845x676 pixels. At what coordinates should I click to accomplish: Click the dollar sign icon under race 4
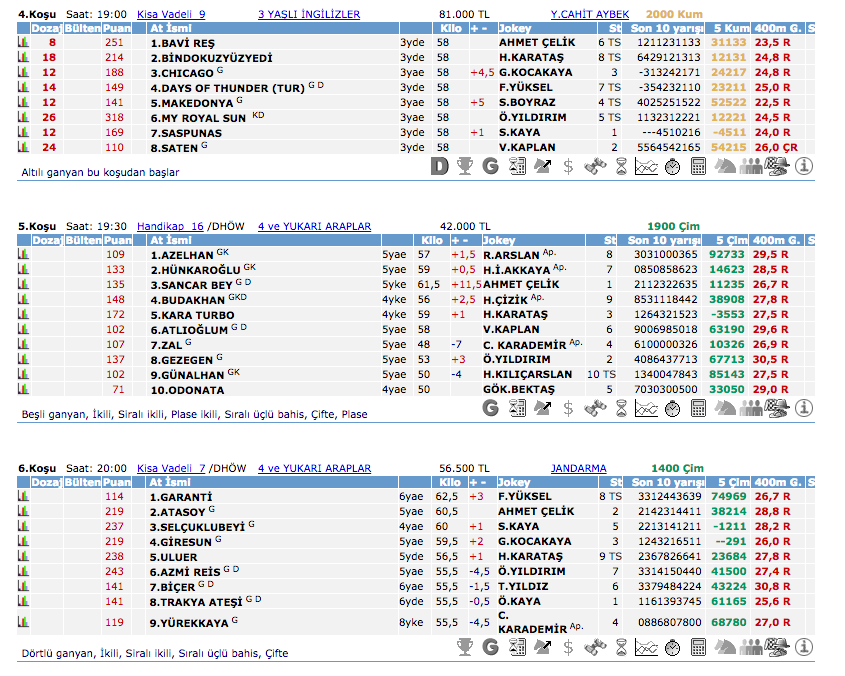tap(568, 166)
